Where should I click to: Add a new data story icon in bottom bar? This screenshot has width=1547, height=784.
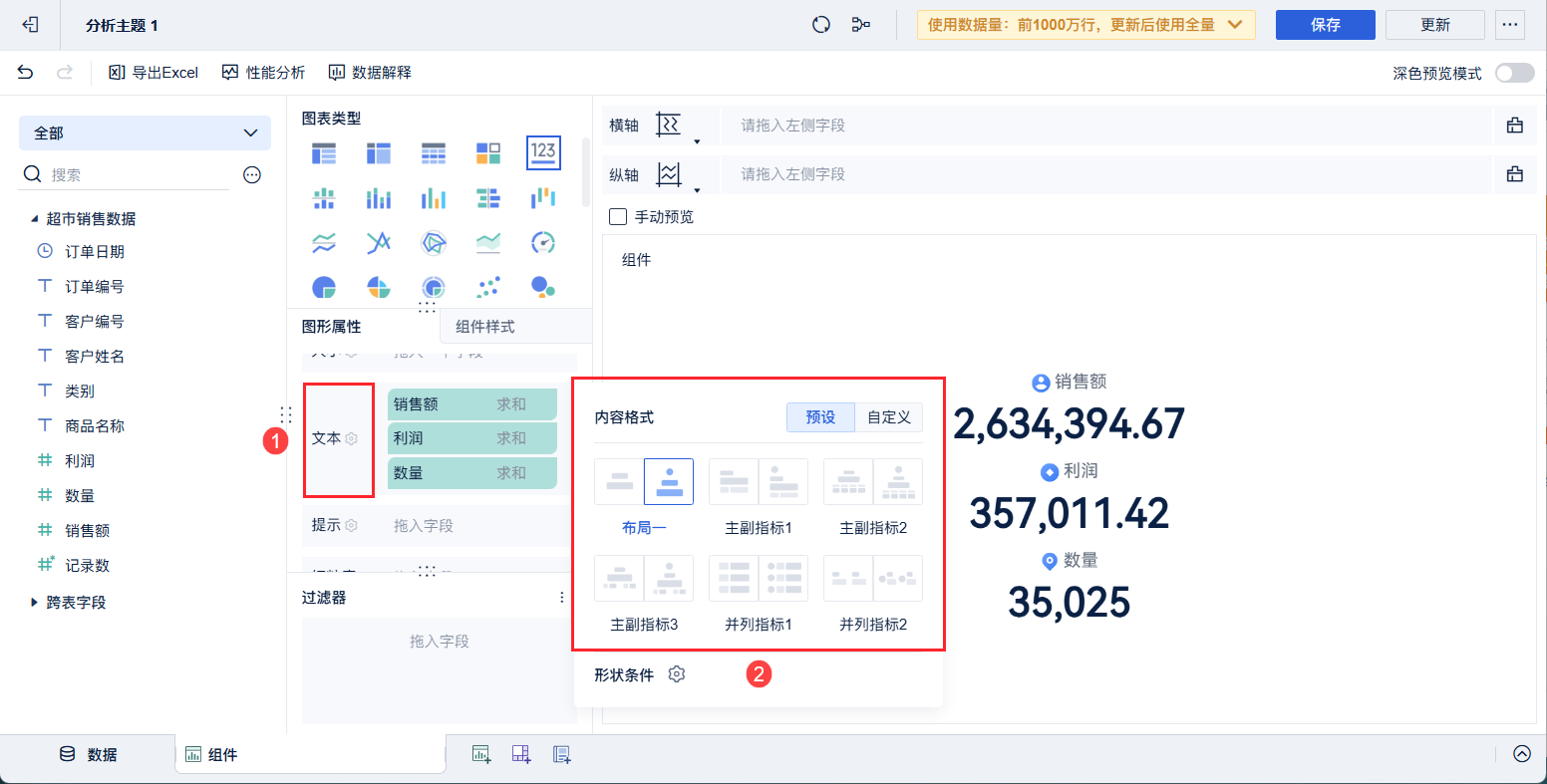point(561,754)
